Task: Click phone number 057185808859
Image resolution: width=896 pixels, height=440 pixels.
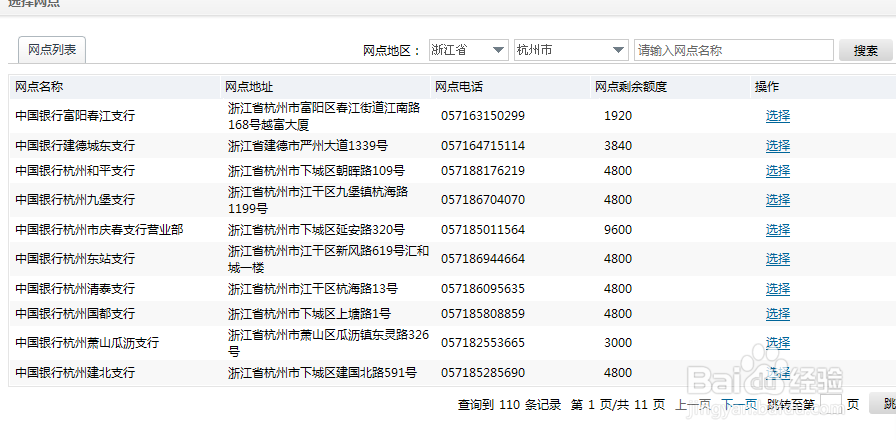Action: [483, 314]
